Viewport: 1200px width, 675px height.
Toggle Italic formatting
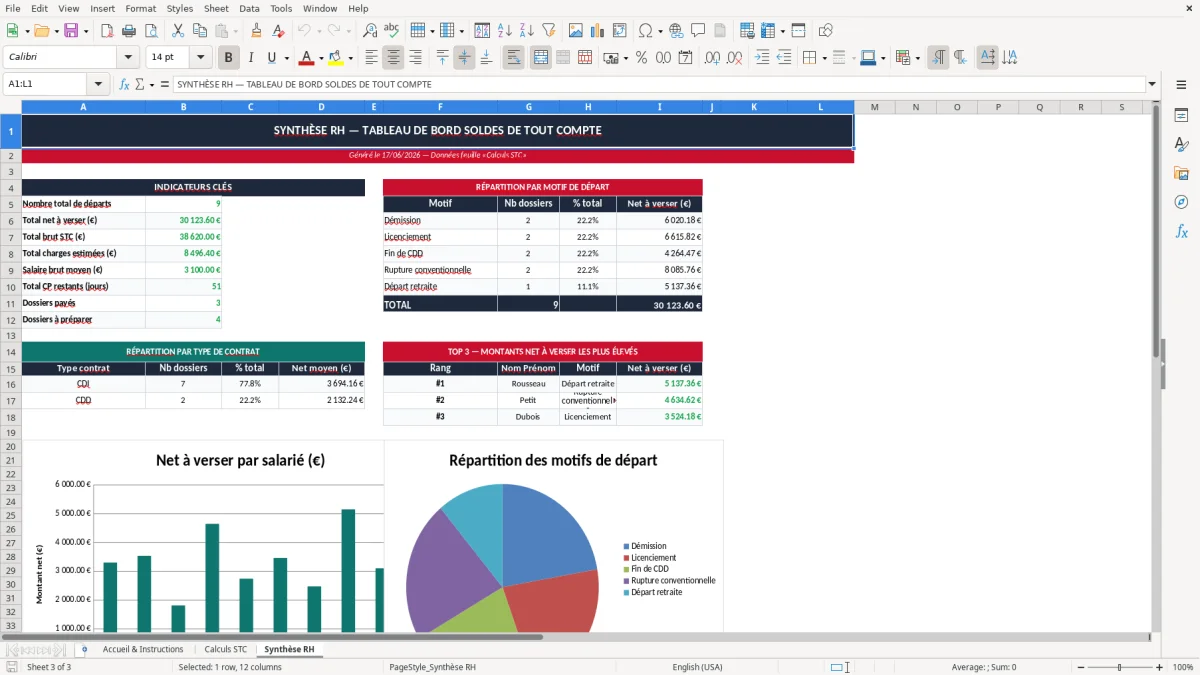pyautogui.click(x=250, y=58)
